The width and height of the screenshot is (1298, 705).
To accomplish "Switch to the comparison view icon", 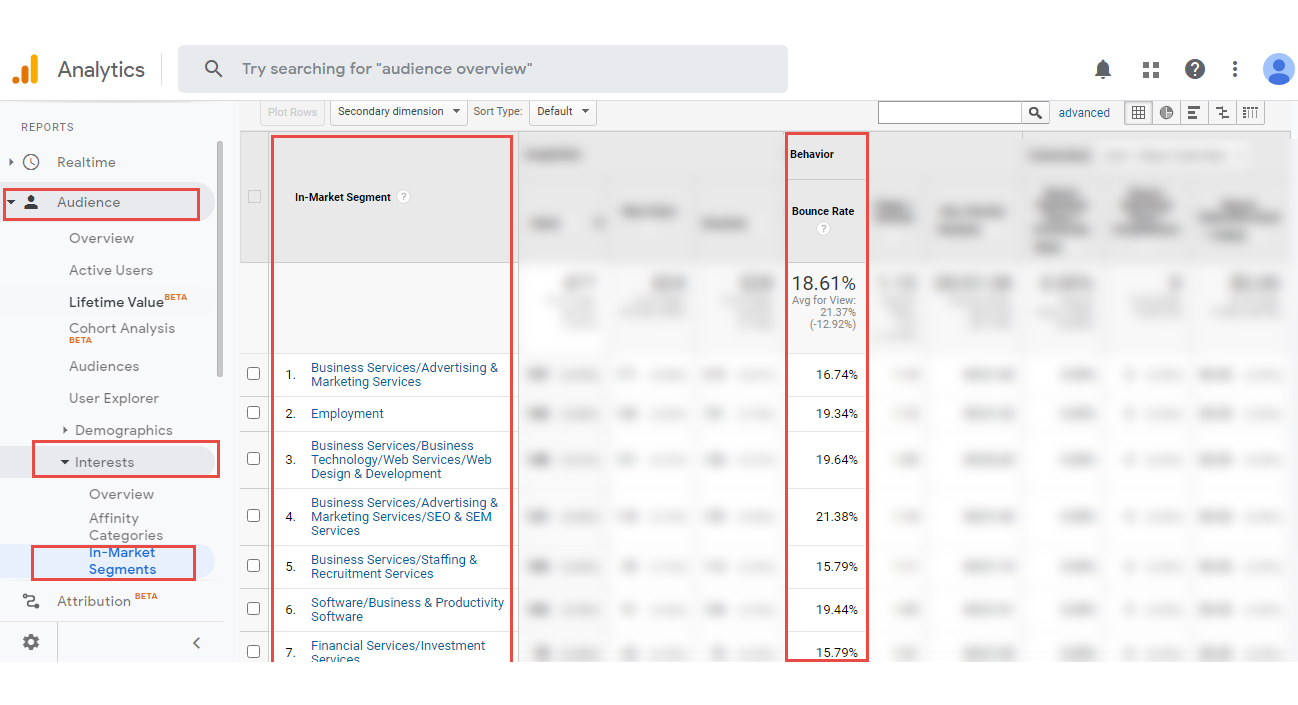I will pyautogui.click(x=1222, y=113).
